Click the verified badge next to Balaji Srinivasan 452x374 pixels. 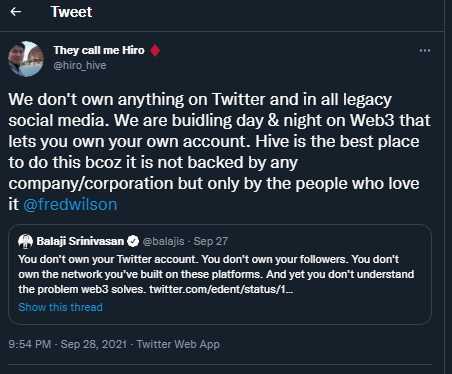click(133, 241)
